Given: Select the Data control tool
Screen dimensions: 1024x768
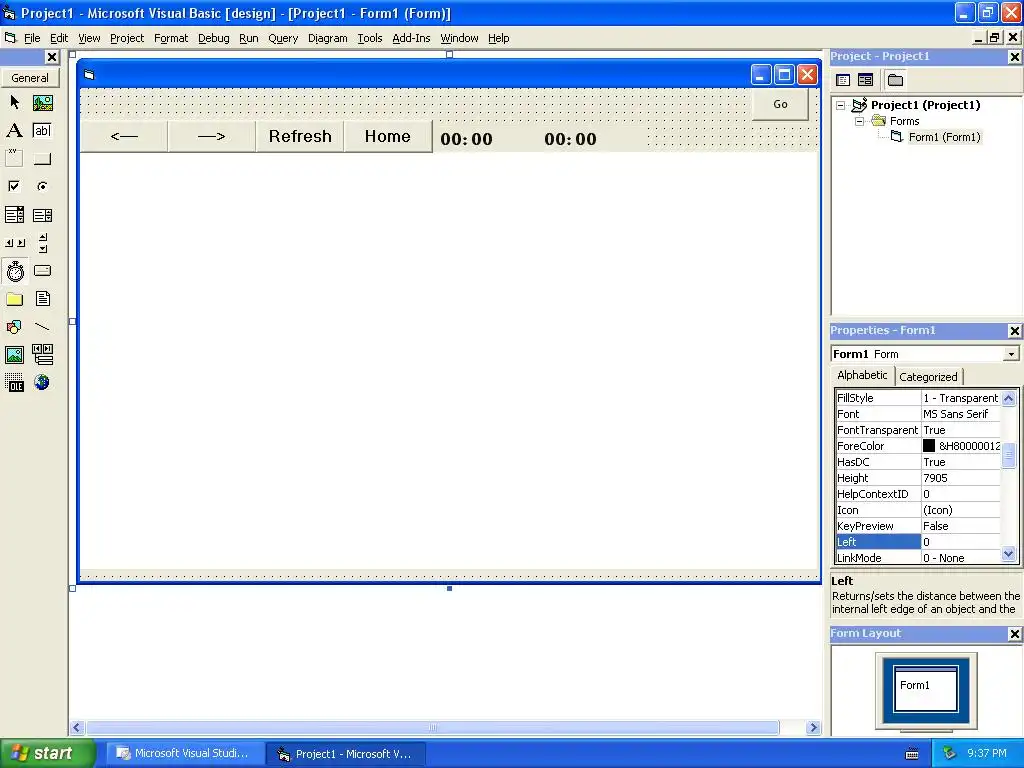Looking at the screenshot, I should [42, 355].
